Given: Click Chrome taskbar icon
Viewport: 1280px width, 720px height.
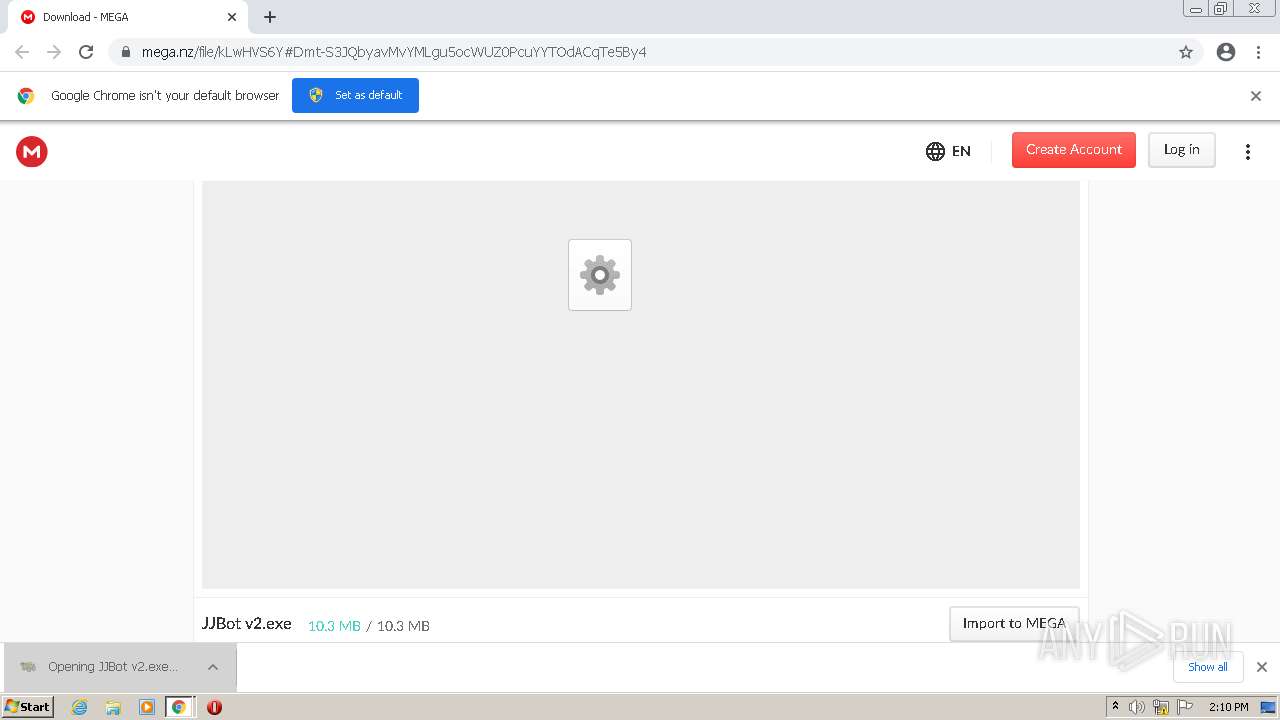Looking at the screenshot, I should pos(179,707).
